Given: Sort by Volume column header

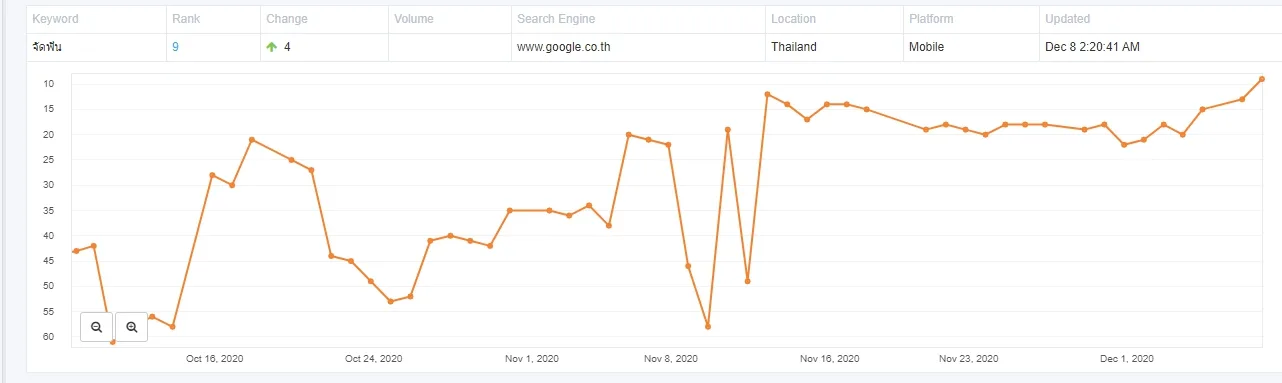Looking at the screenshot, I should coord(414,19).
